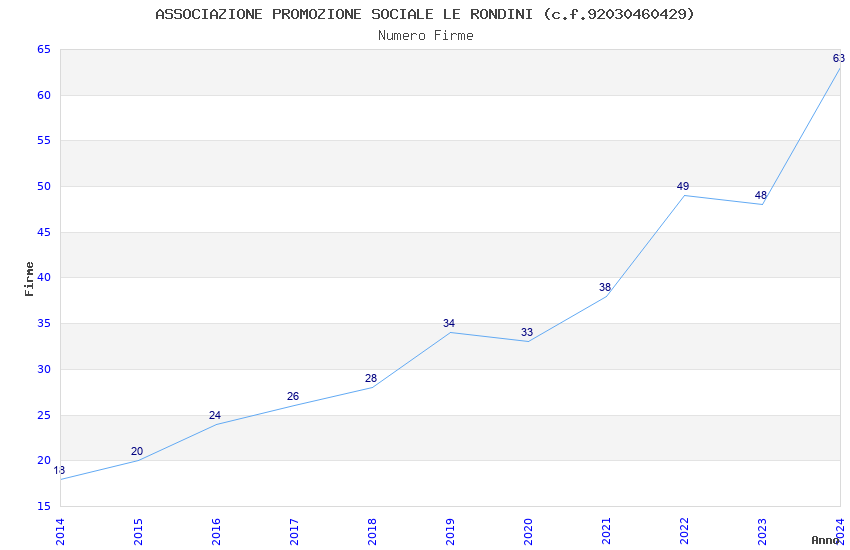850x550 pixels.
Task: Click the subtitle Numero Firme
Action: pyautogui.click(x=426, y=36)
